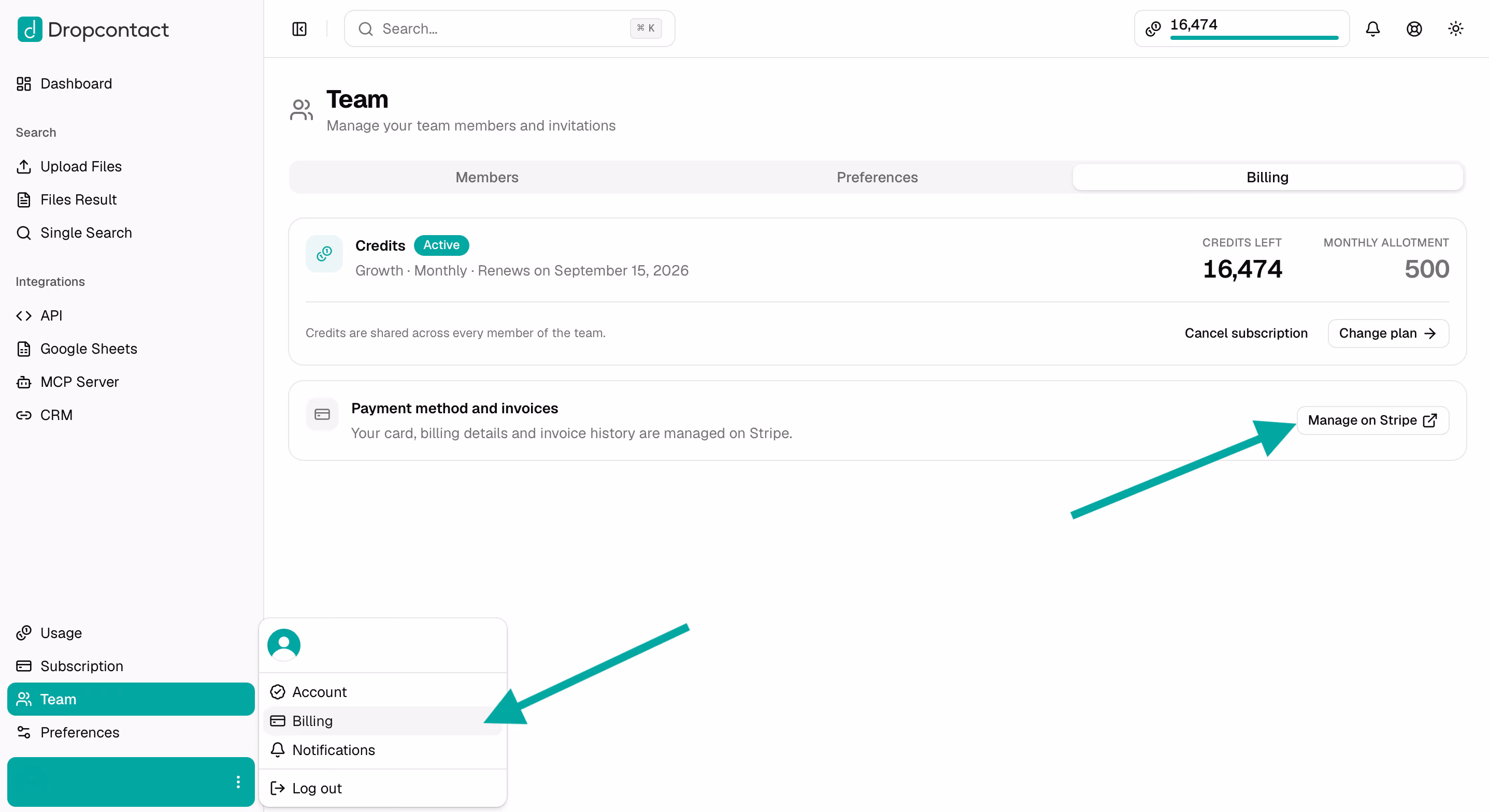Go to Files Result
The width and height of the screenshot is (1489, 812).
pos(131,199)
